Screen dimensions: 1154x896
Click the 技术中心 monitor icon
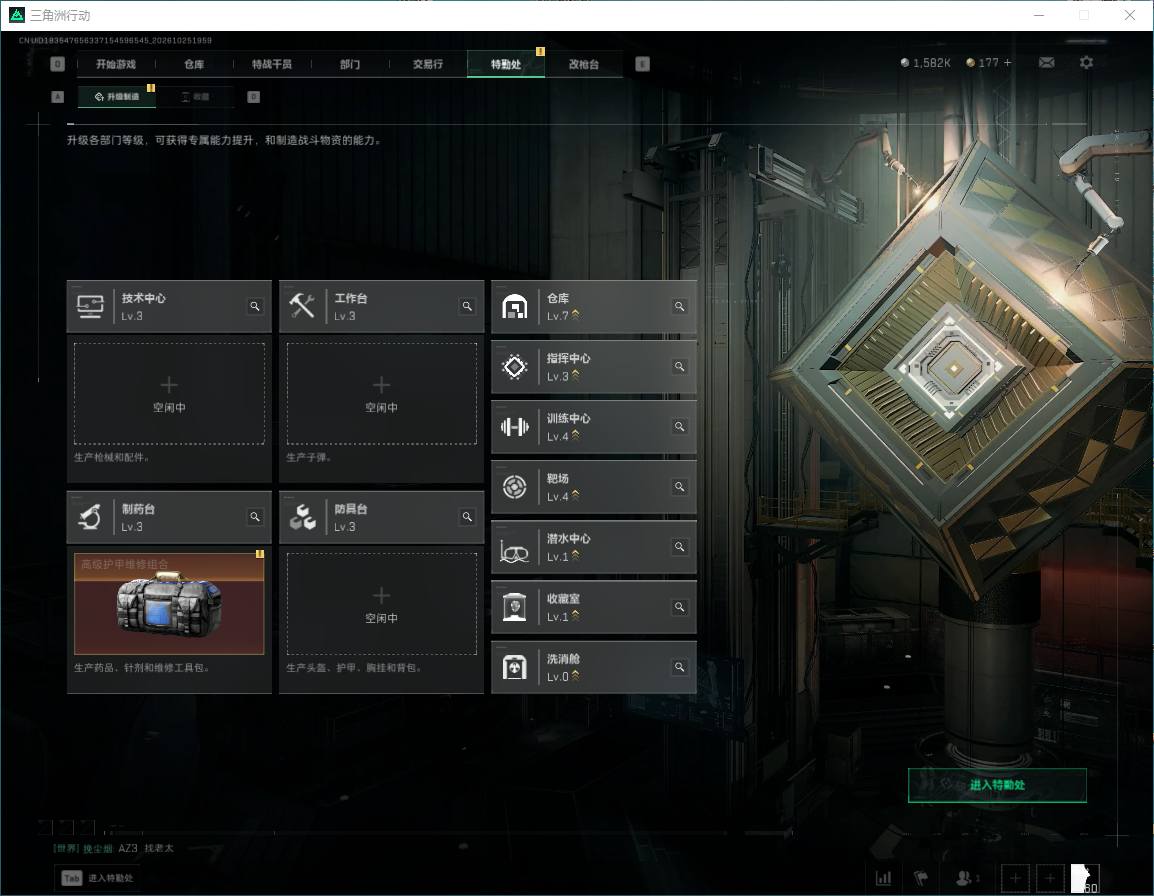click(x=91, y=306)
